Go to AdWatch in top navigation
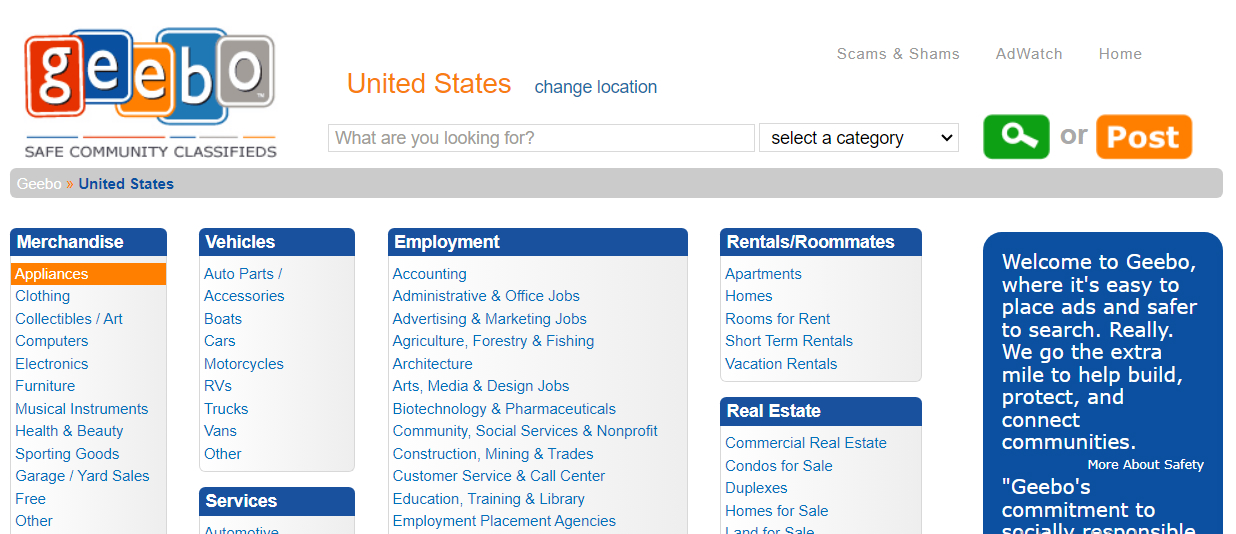This screenshot has width=1236, height=534. (x=1029, y=54)
